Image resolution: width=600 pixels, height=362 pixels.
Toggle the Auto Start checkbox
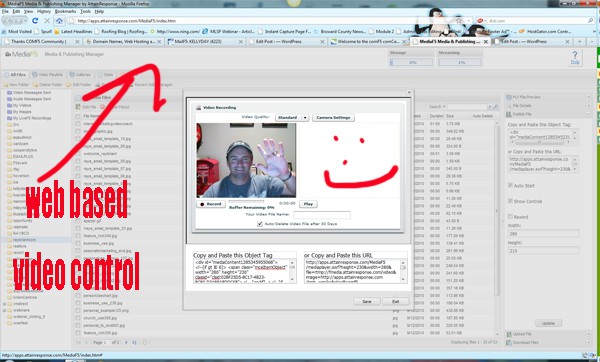510,185
